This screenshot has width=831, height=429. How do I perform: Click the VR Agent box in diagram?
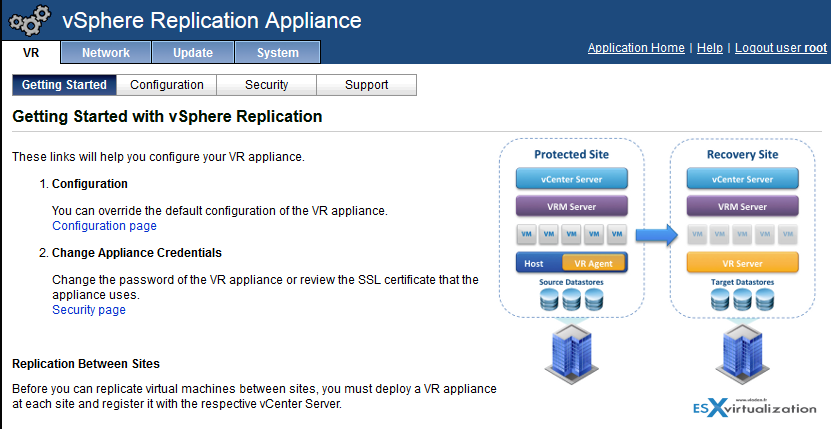(x=593, y=263)
